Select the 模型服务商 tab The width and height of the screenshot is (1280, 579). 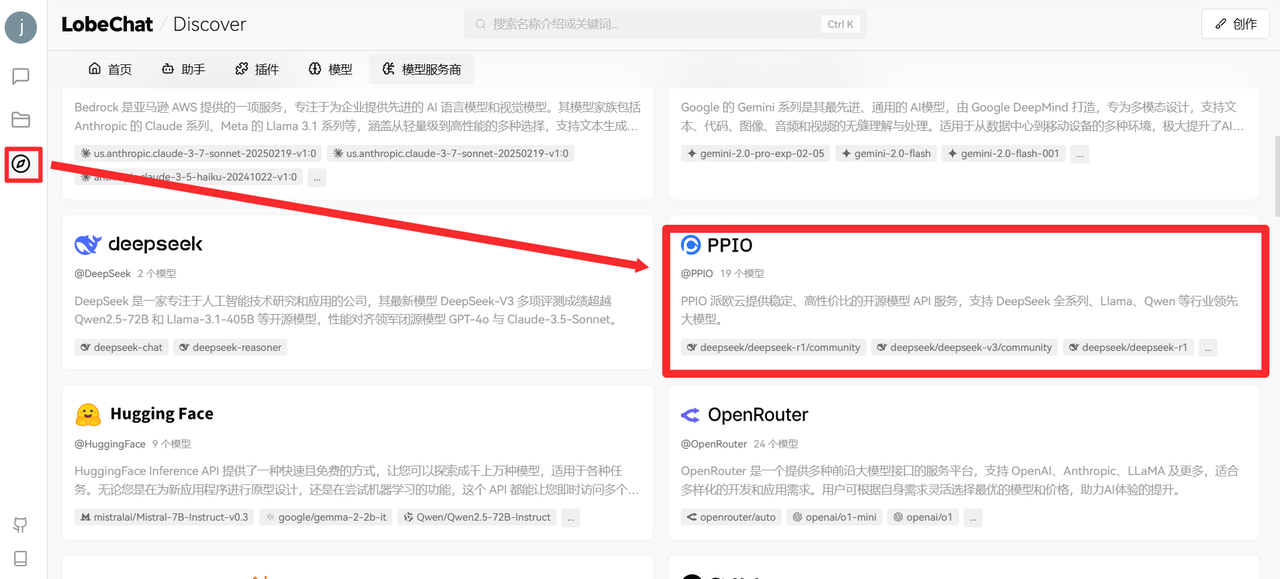(x=421, y=69)
